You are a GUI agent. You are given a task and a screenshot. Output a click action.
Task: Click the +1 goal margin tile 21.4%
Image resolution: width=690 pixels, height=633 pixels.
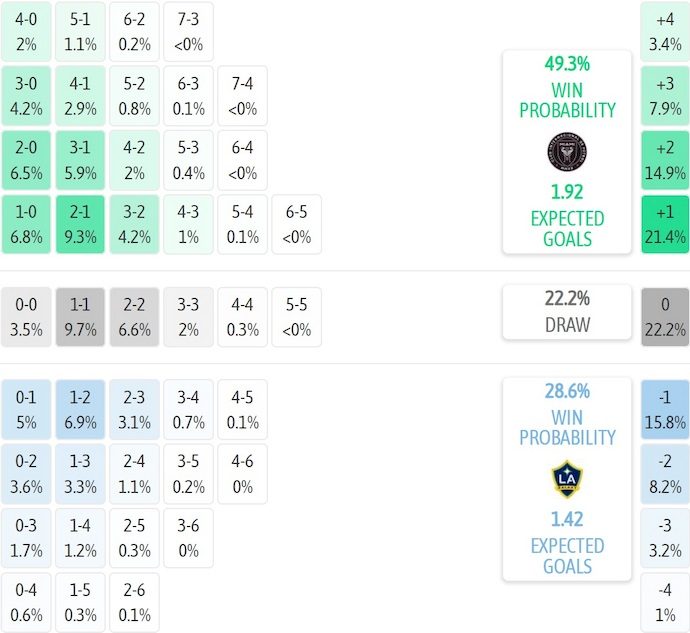pyautogui.click(x=665, y=224)
